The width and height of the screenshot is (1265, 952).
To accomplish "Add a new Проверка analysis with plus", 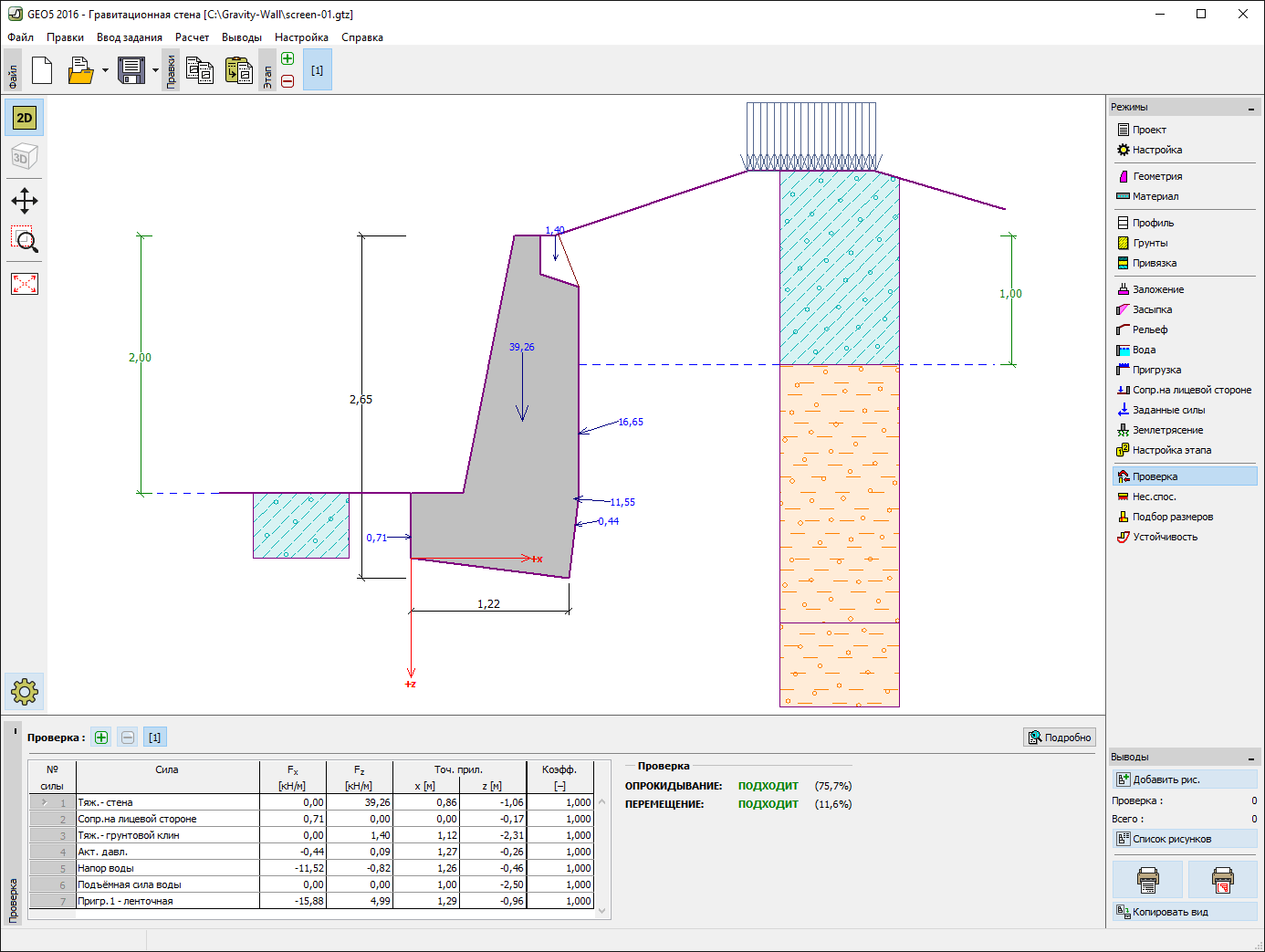I will point(101,738).
